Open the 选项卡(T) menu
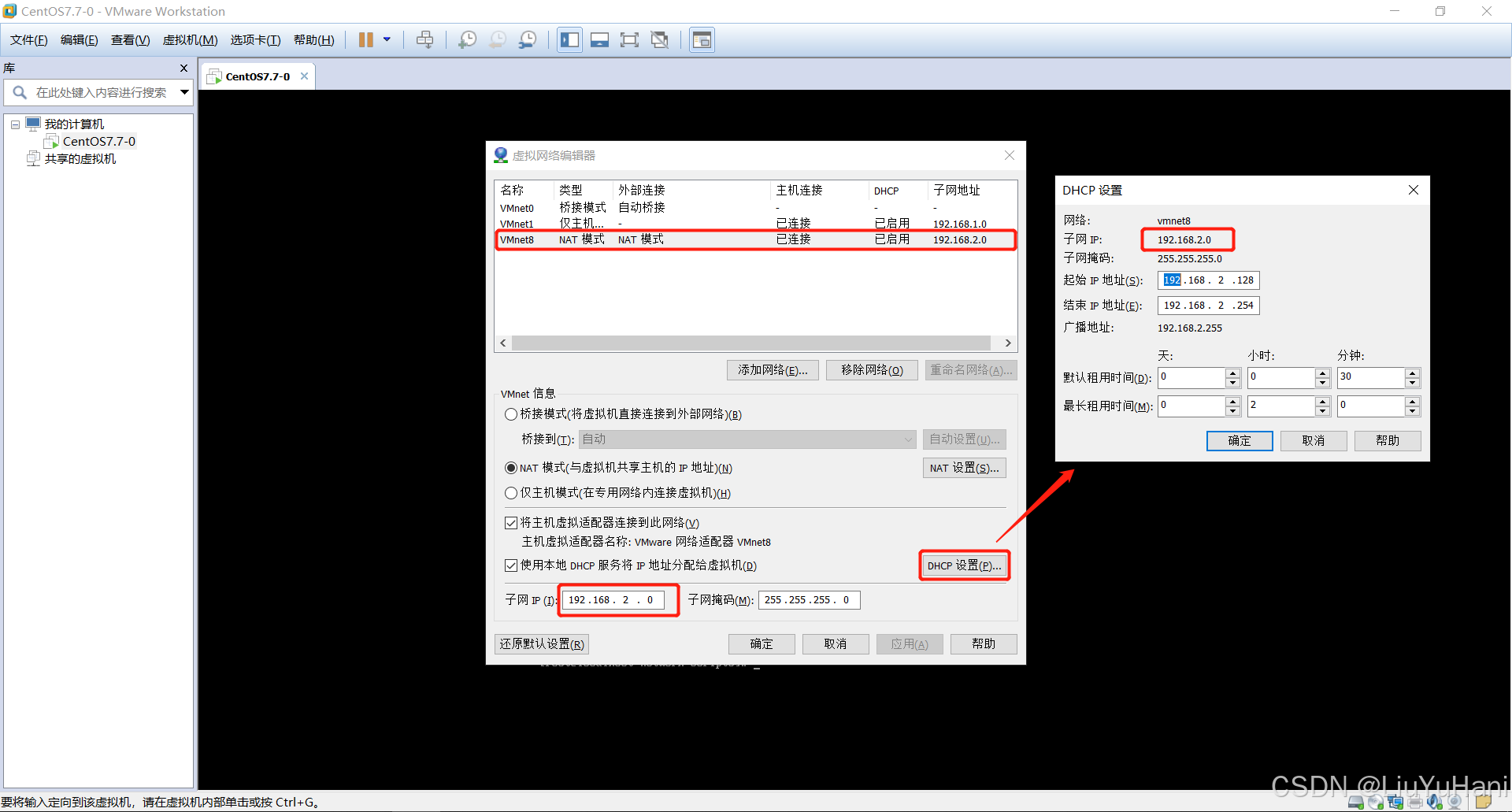Image resolution: width=1512 pixels, height=812 pixels. pos(256,40)
